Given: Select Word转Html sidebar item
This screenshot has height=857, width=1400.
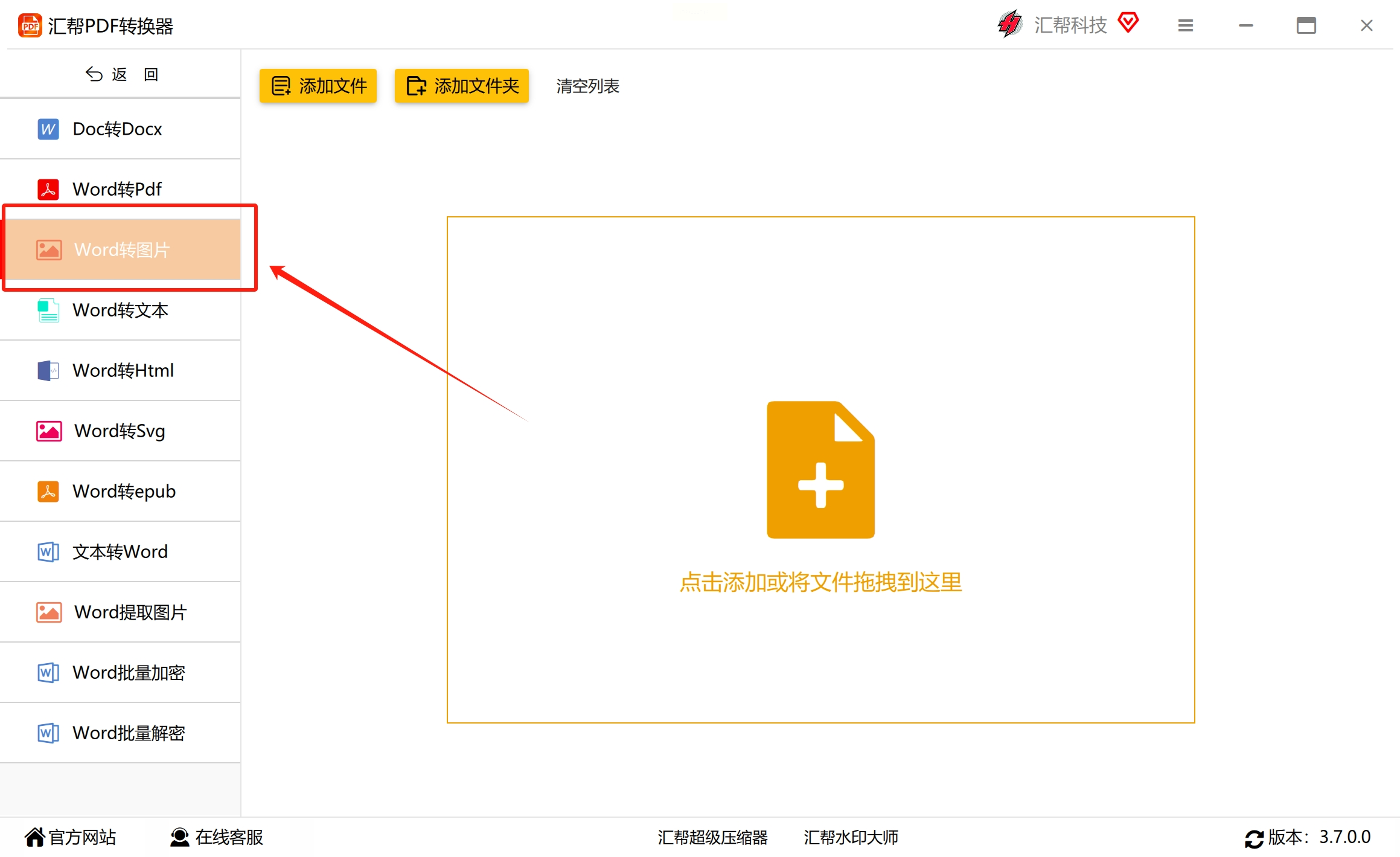Looking at the screenshot, I should click(x=123, y=370).
